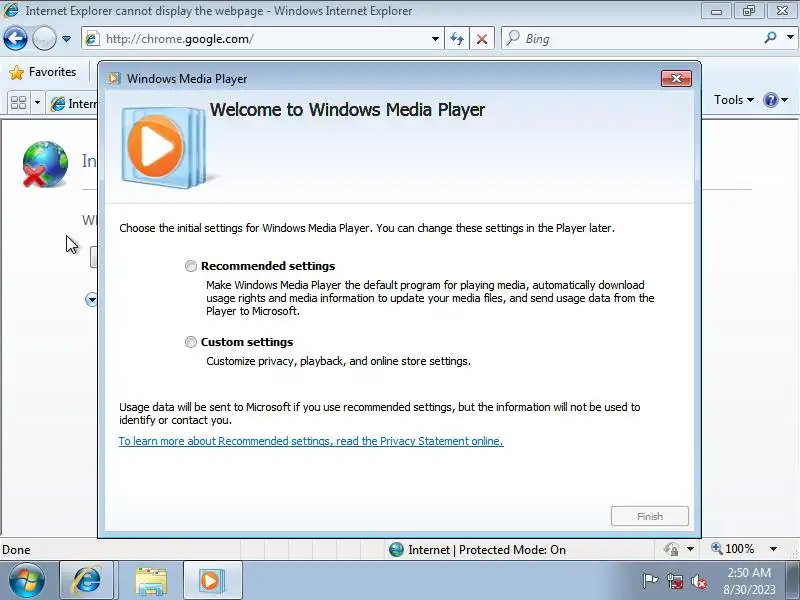Minimize the Internet Explorer window
The height and width of the screenshot is (600, 800).
click(x=716, y=11)
